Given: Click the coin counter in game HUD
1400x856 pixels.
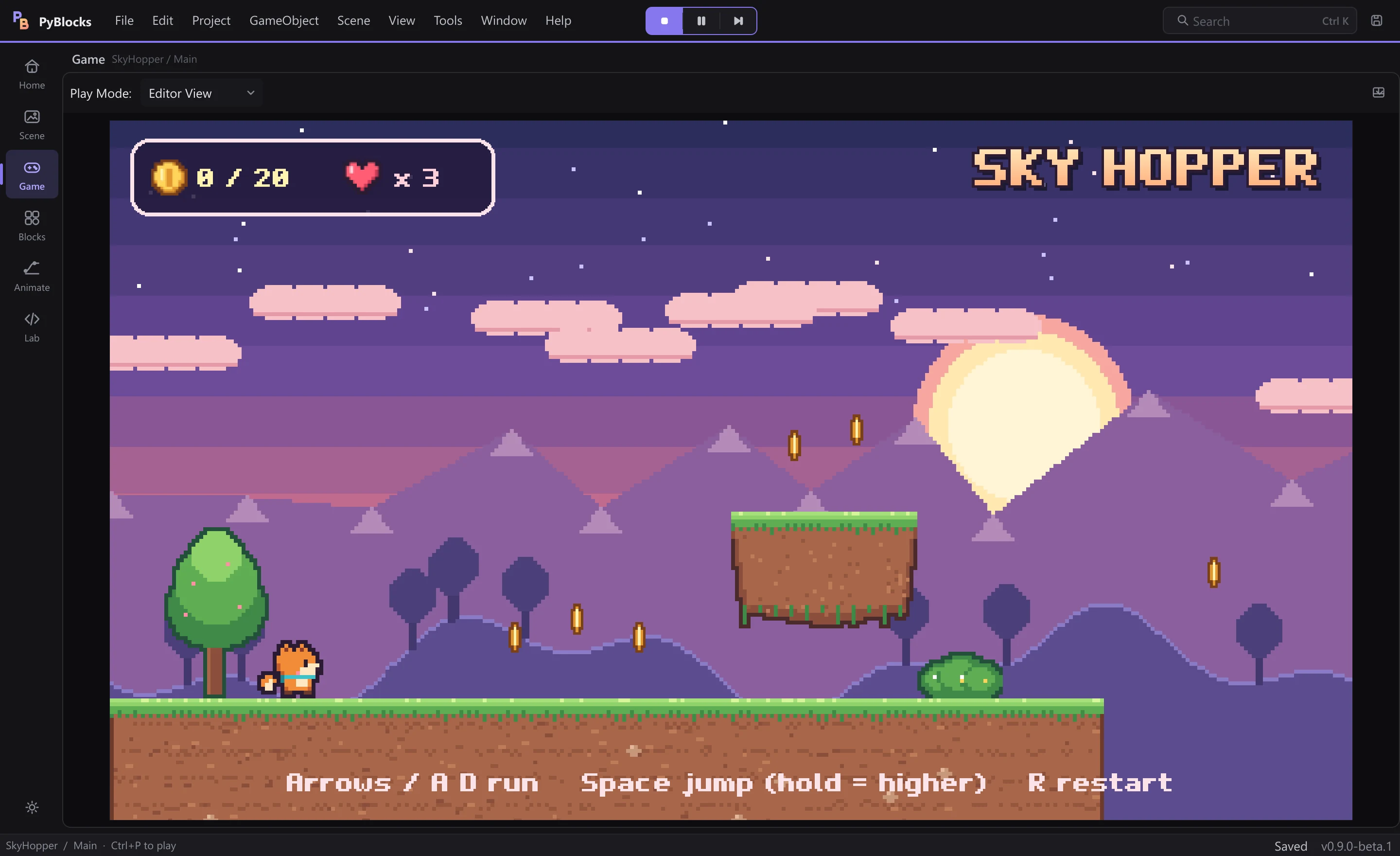Looking at the screenshot, I should click(x=221, y=178).
